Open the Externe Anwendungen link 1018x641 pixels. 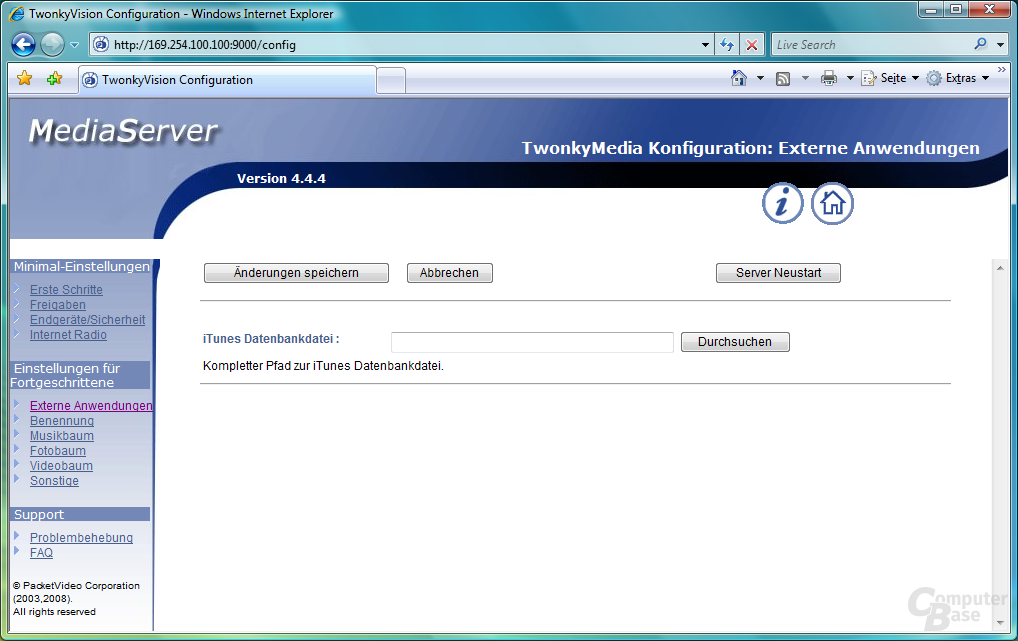tap(91, 405)
